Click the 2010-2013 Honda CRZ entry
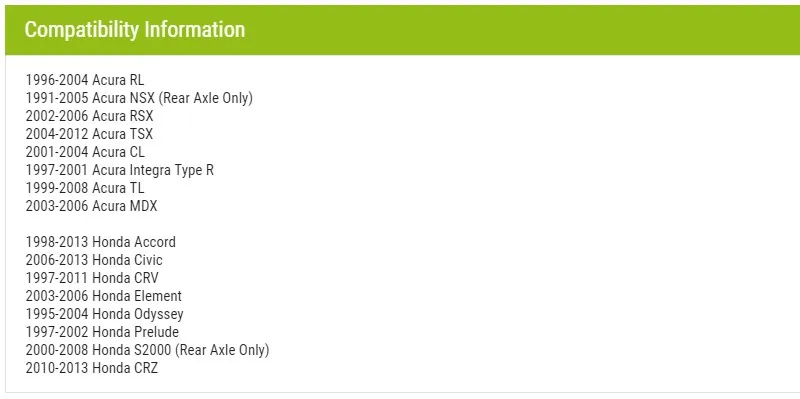 pyautogui.click(x=92, y=368)
